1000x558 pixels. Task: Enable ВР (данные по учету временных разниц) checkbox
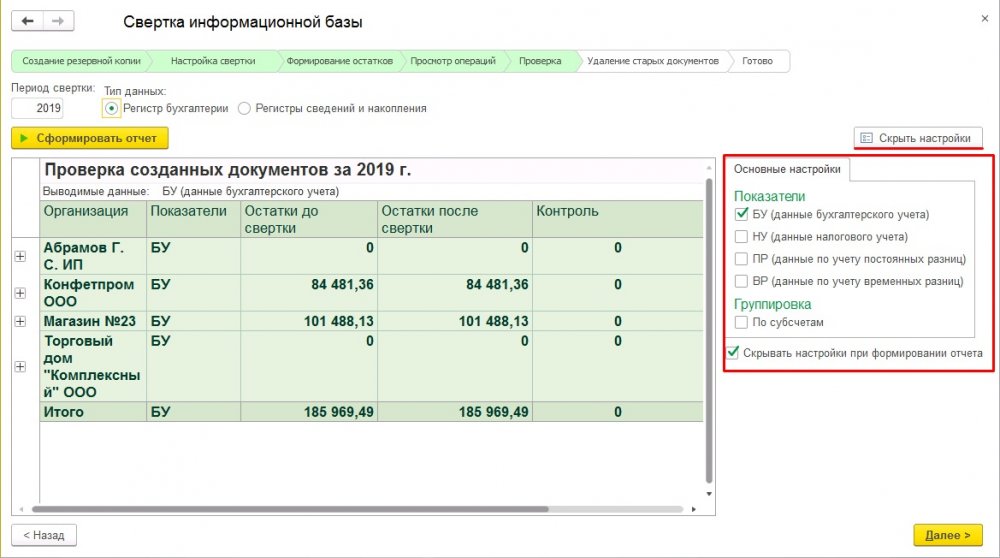[741, 281]
